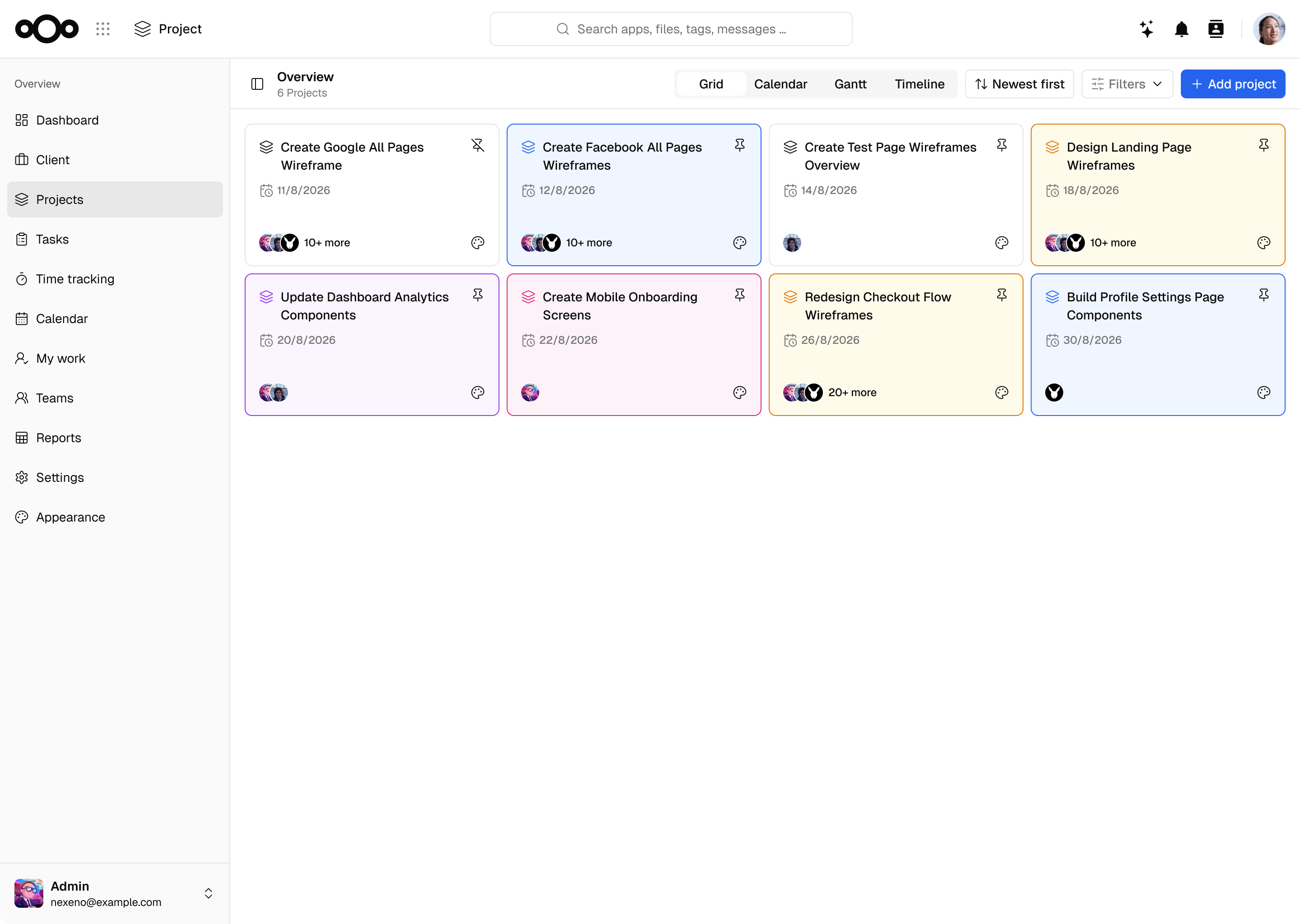The width and height of the screenshot is (1300, 924).
Task: Open color palette for Facebook All Pages card
Action: (x=739, y=243)
